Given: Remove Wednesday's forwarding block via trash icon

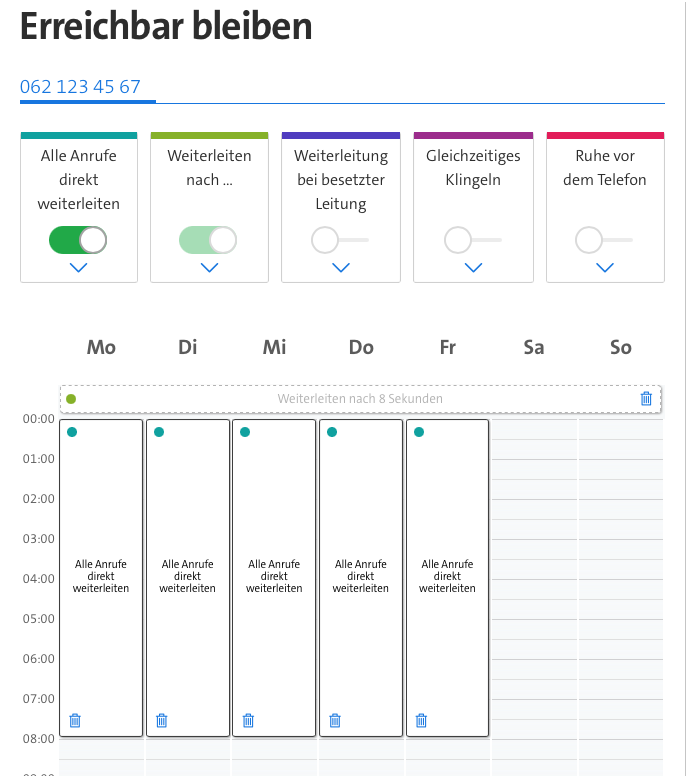Looking at the screenshot, I should pyautogui.click(x=248, y=720).
